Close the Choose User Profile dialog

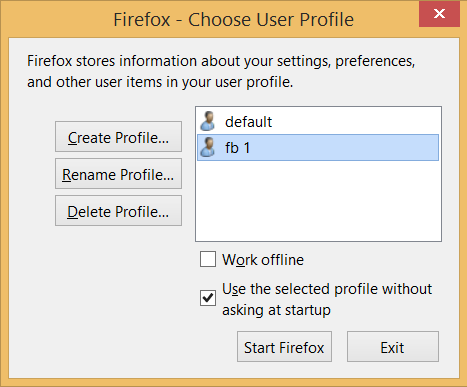pyautogui.click(x=439, y=14)
